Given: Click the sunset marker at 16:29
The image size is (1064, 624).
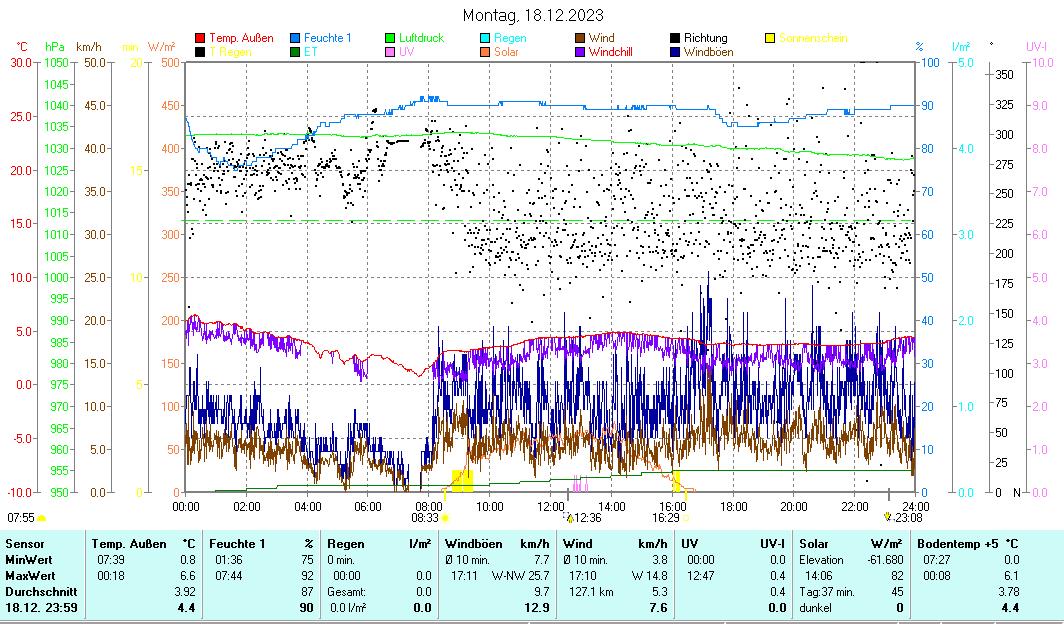Looking at the screenshot, I should pyautogui.click(x=687, y=518).
